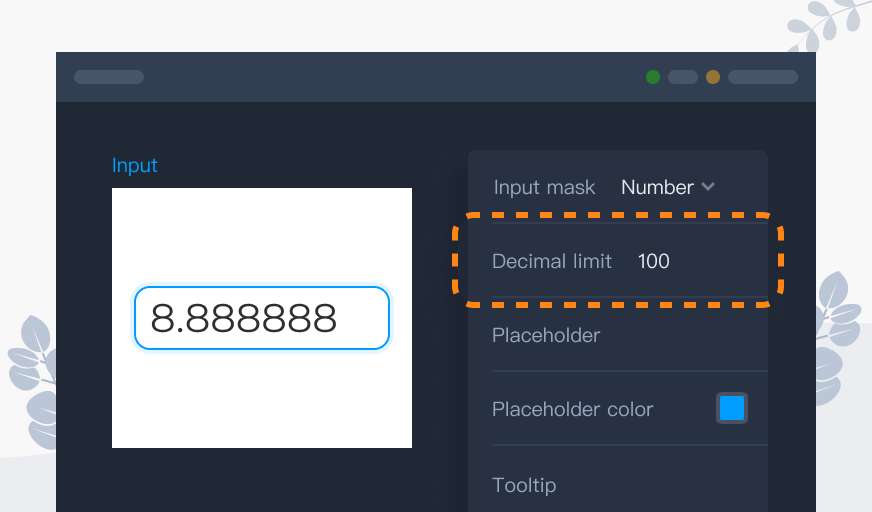Open the Placeholder color blue swatch

(x=732, y=408)
